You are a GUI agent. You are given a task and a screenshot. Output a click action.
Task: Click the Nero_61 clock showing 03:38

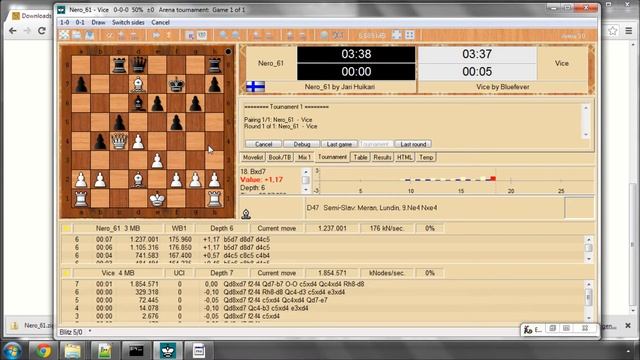(x=356, y=54)
